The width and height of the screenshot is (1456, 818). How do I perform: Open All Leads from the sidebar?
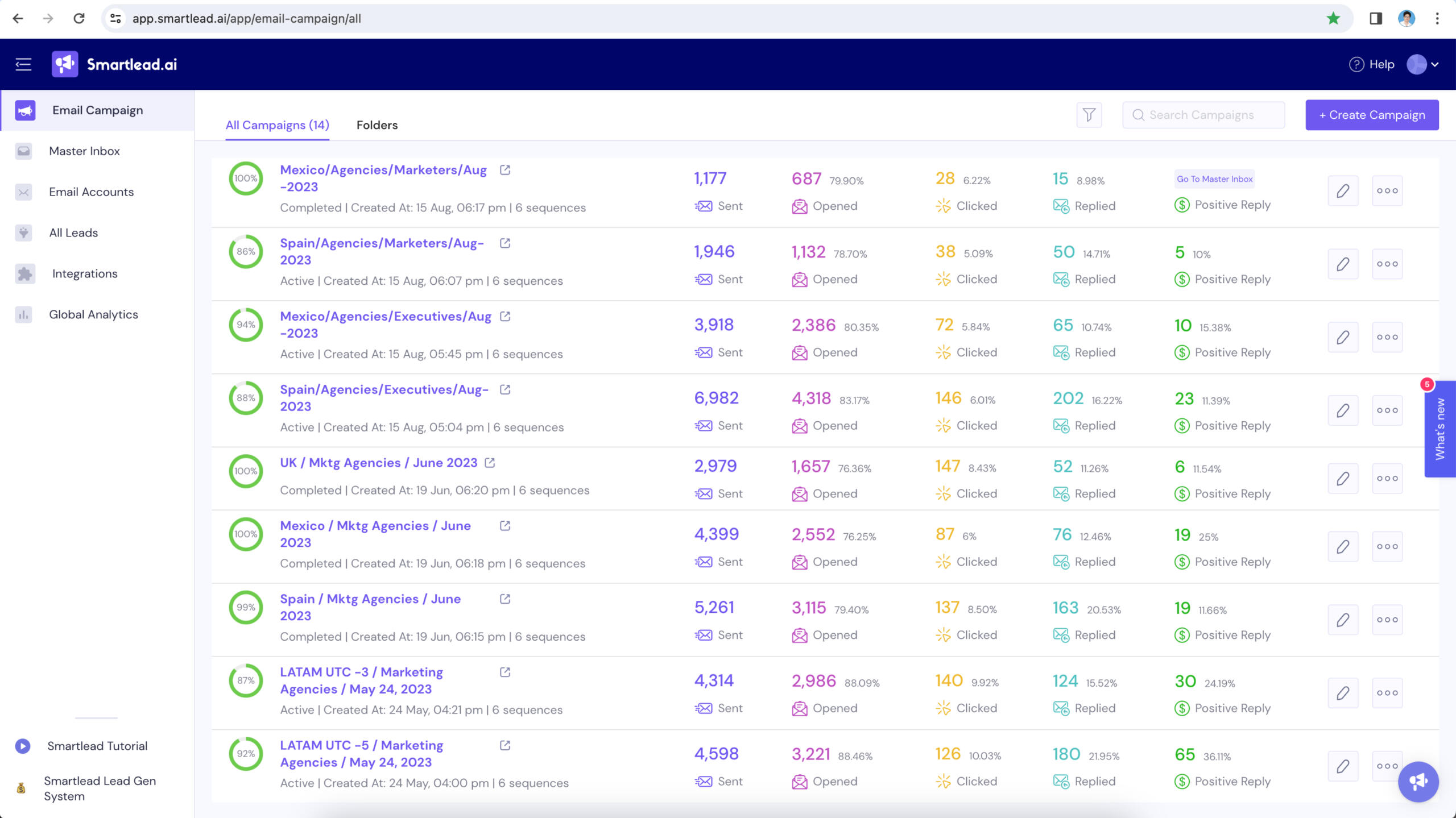(23, 232)
